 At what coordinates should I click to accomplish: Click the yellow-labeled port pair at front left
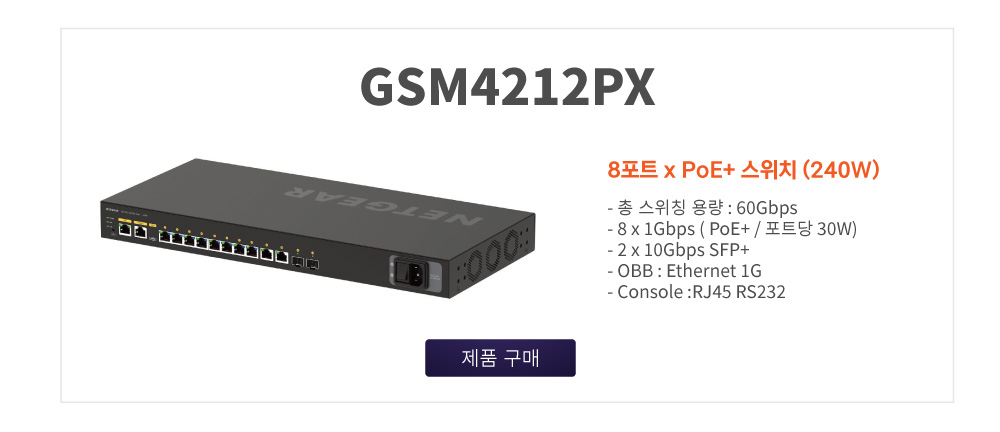(133, 230)
